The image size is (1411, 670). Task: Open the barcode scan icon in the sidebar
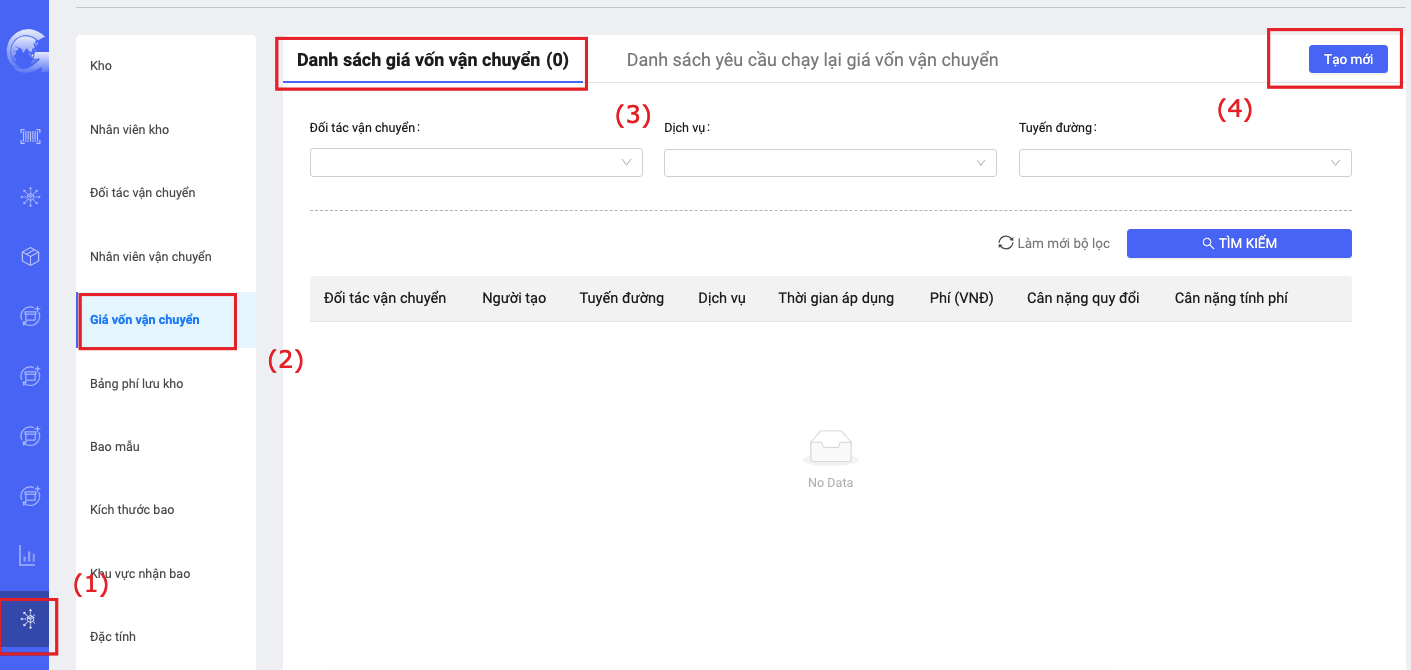coord(30,137)
